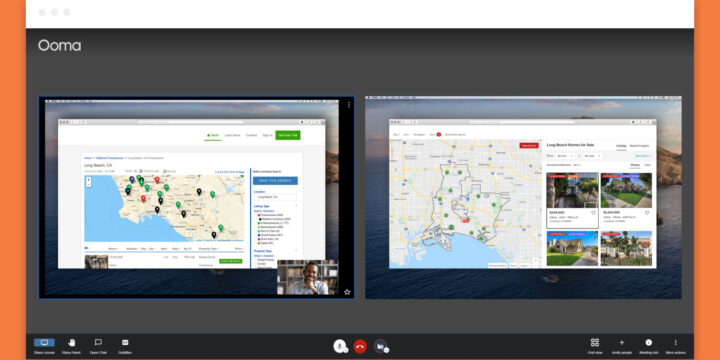
Task: Toggle the camera video button
Action: pos(380,346)
